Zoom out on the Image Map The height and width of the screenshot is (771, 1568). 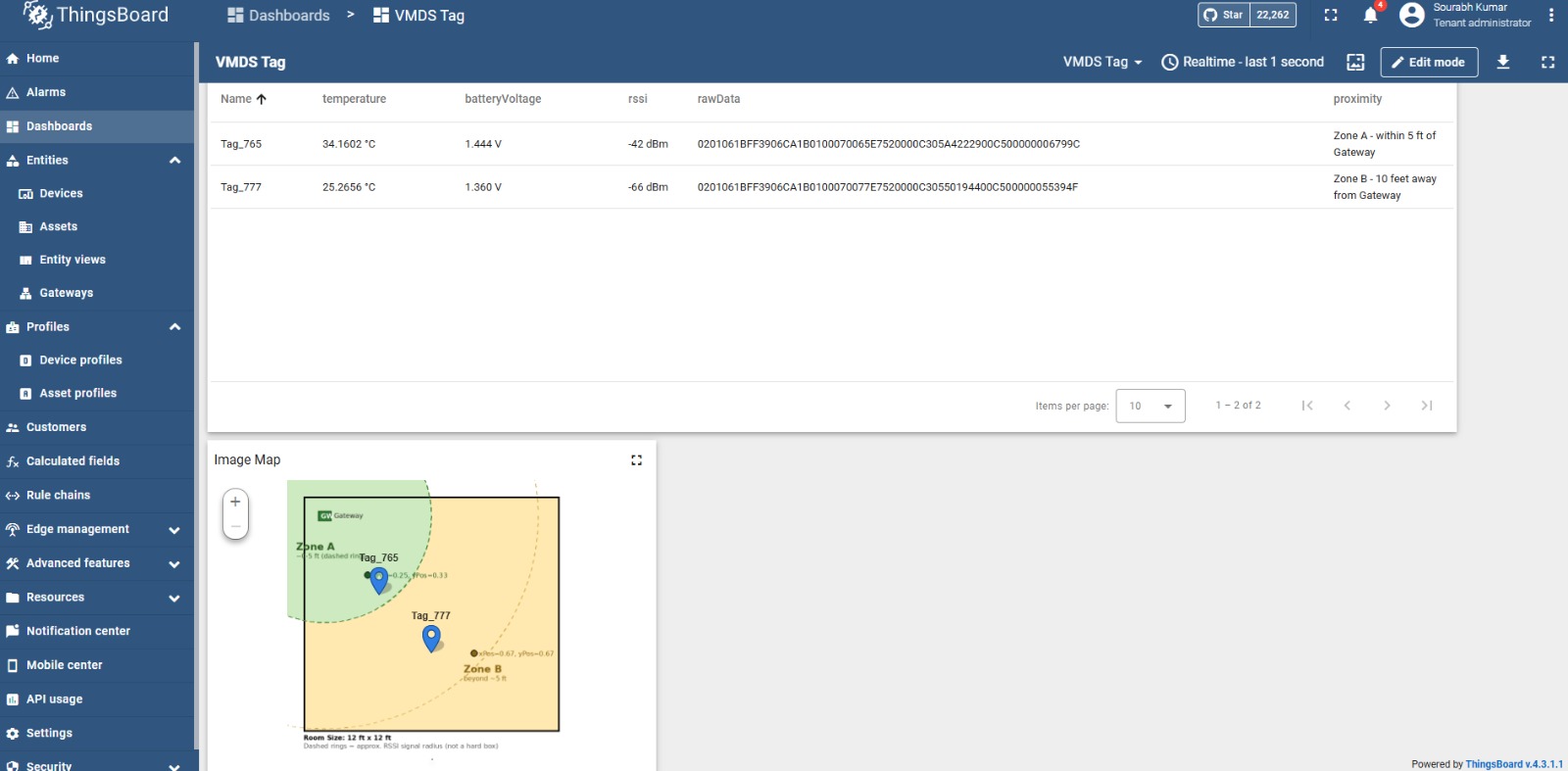pos(235,526)
